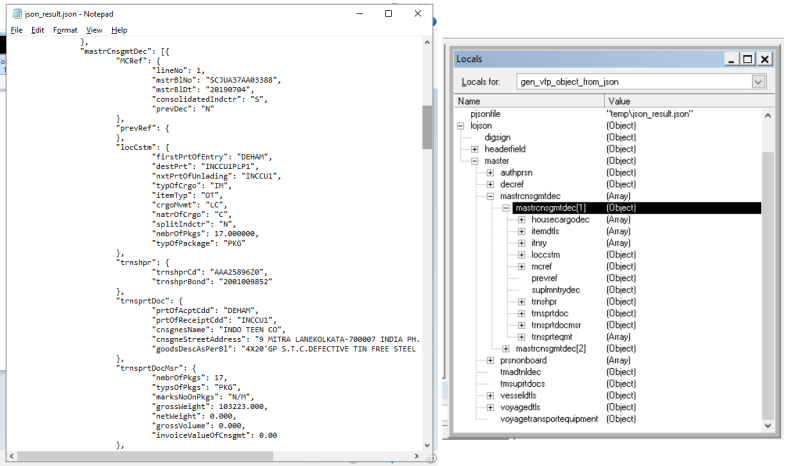Open the Locals for procedure dropdown
800x466 pixels.
point(758,82)
